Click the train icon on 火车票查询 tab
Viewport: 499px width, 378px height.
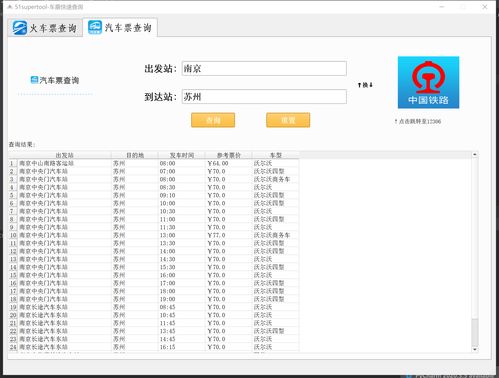[x=20, y=28]
